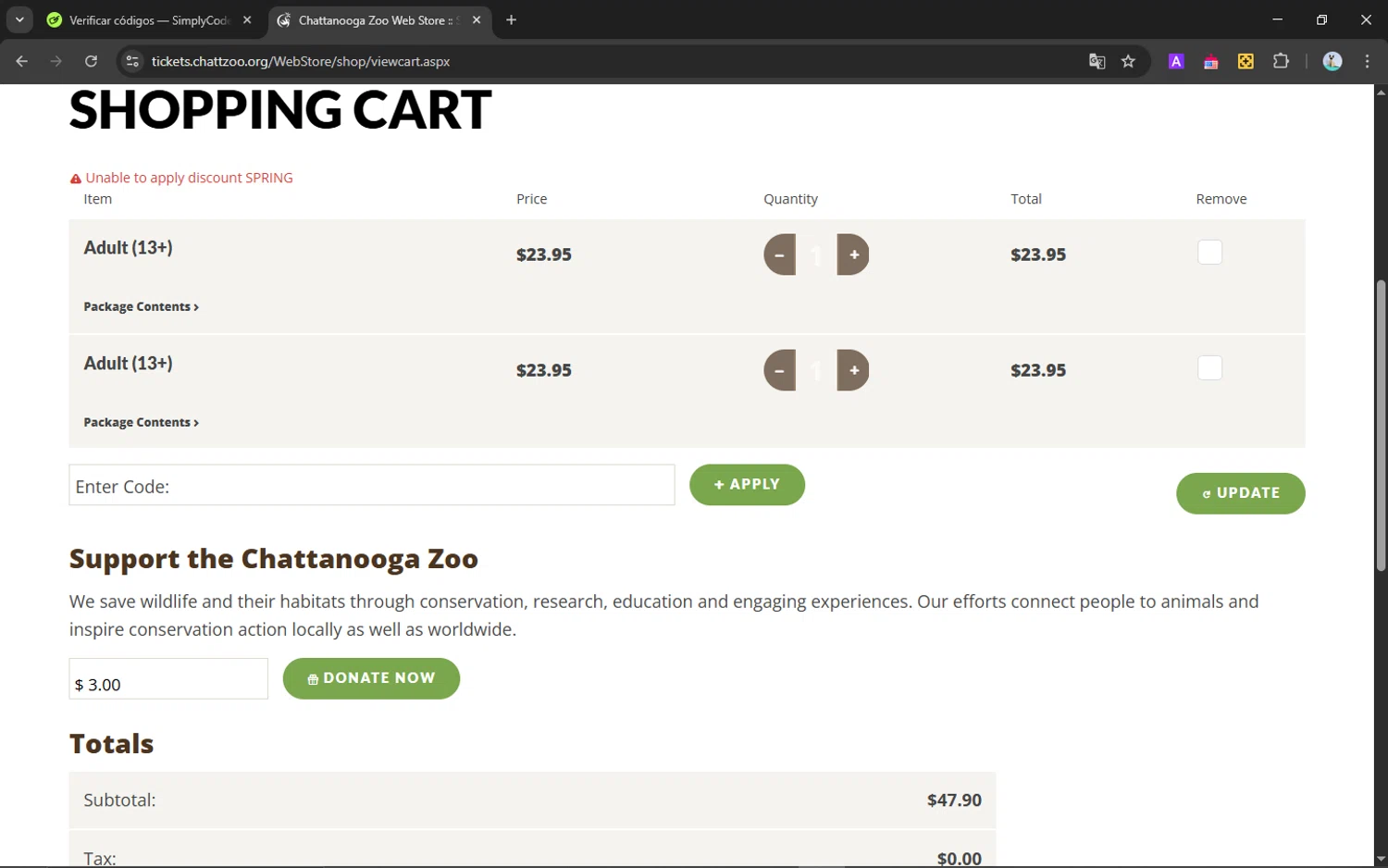Check Remove box for first Adult ticket
This screenshot has width=1388, height=868.
1209,252
